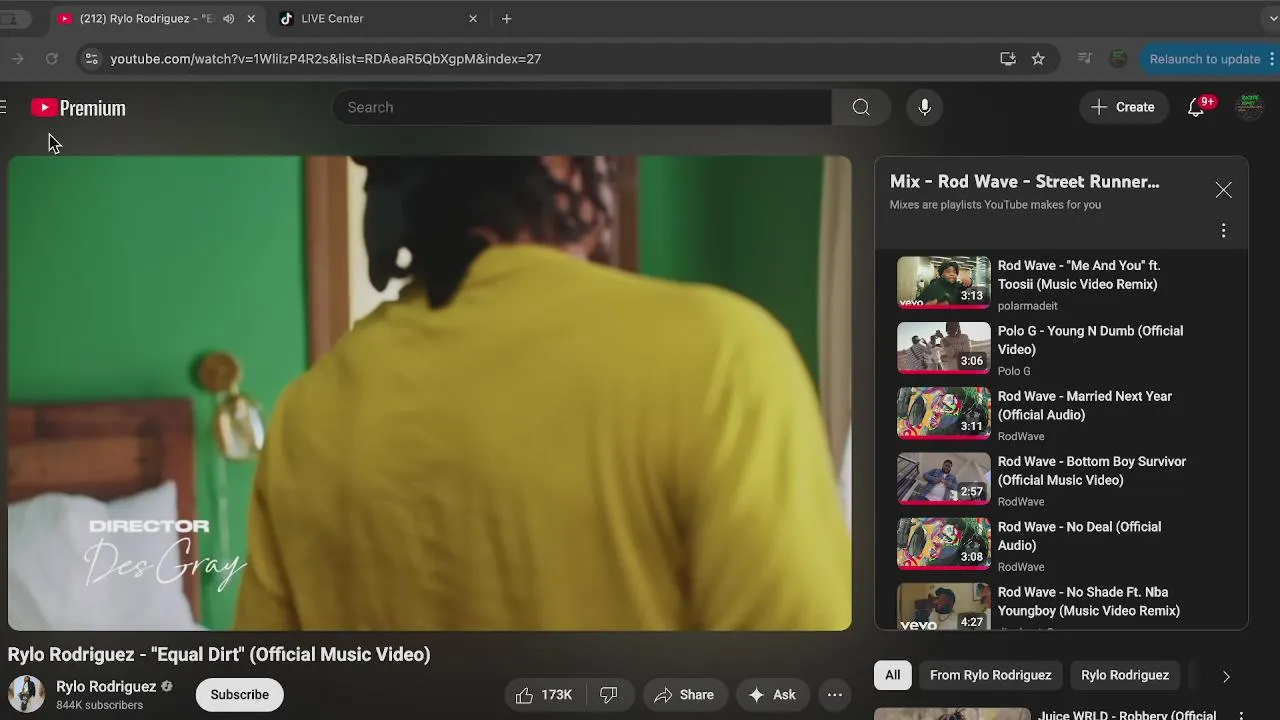Click 844K subscribers text
The height and width of the screenshot is (720, 1280).
click(99, 705)
